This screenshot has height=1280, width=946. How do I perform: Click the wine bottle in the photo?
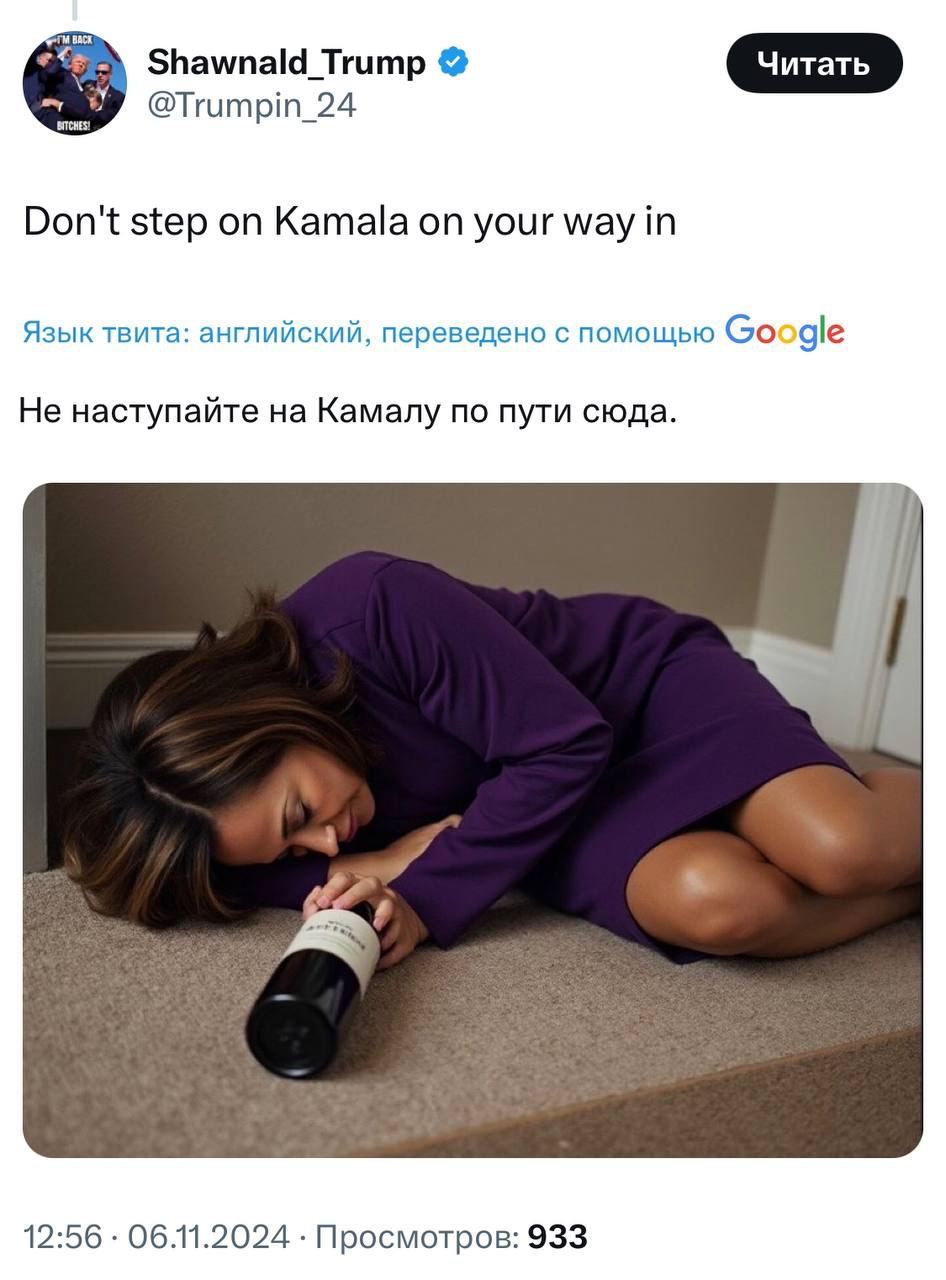point(312,990)
